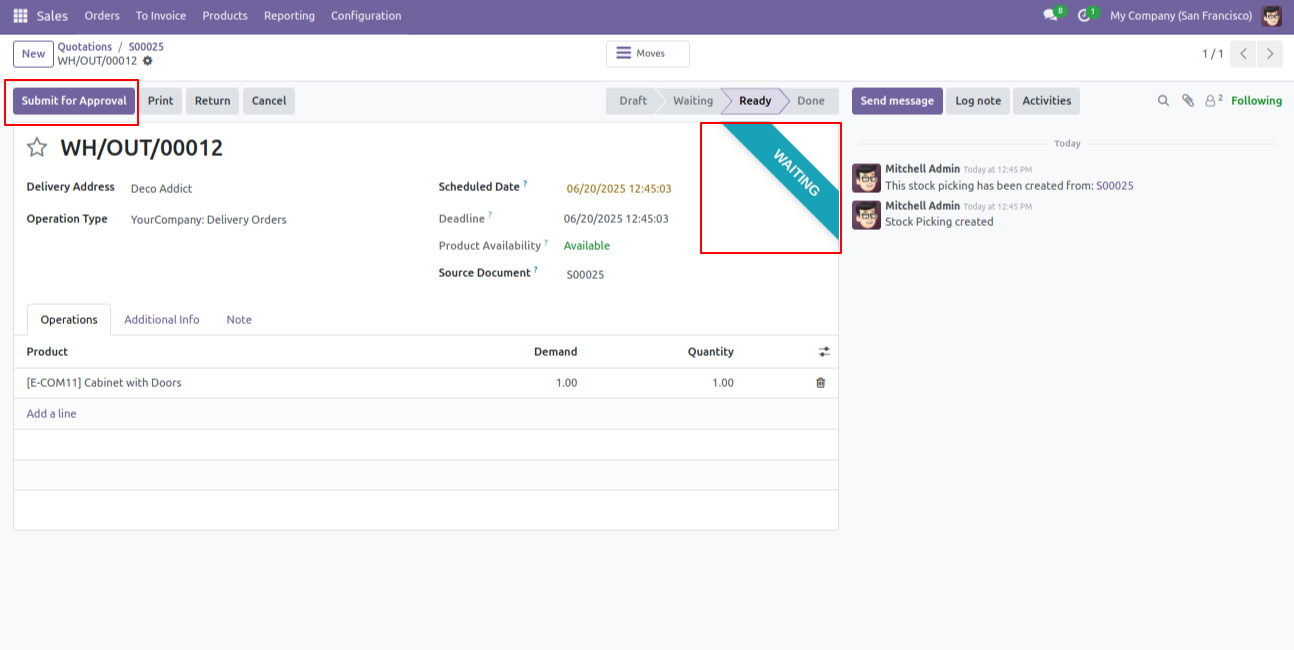Click Send message in chatter
The image size is (1294, 650).
[x=897, y=101]
